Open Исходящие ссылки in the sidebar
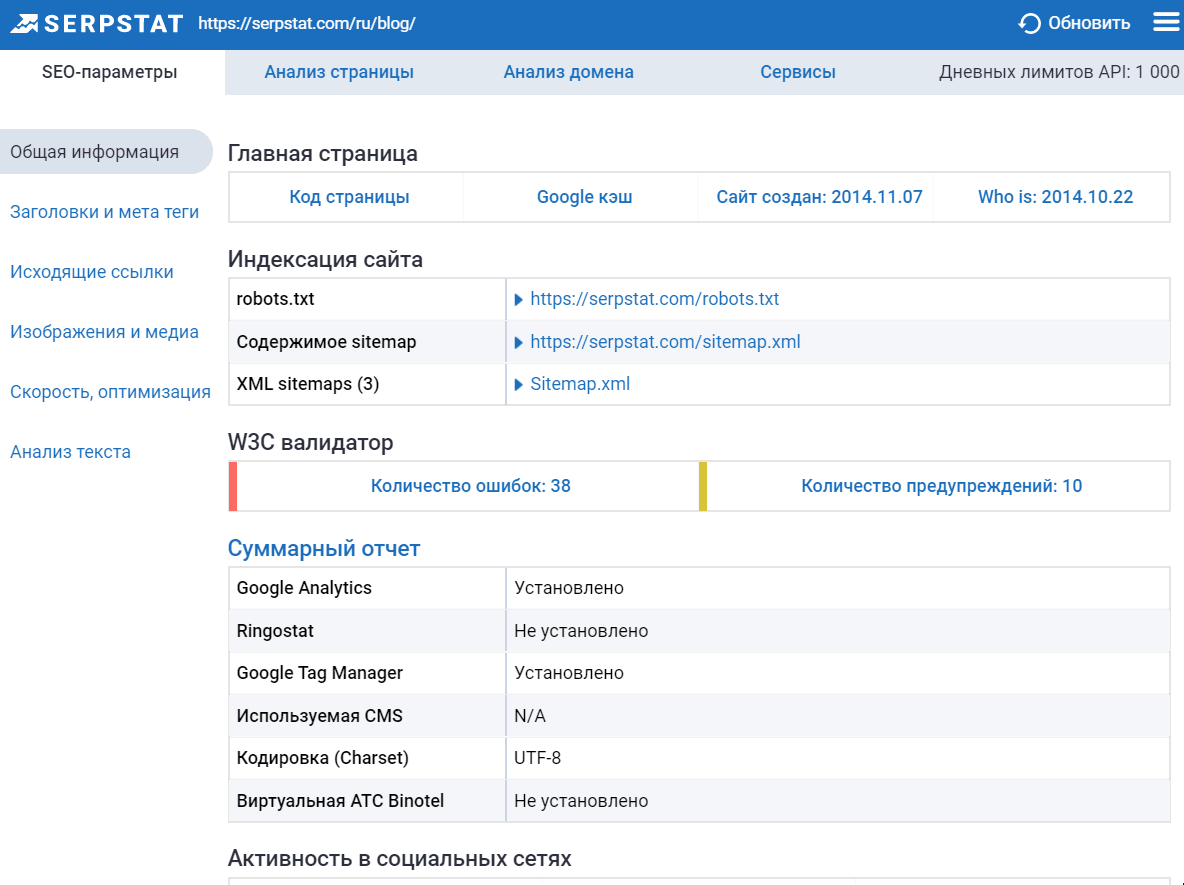The width and height of the screenshot is (1184, 885). [91, 272]
